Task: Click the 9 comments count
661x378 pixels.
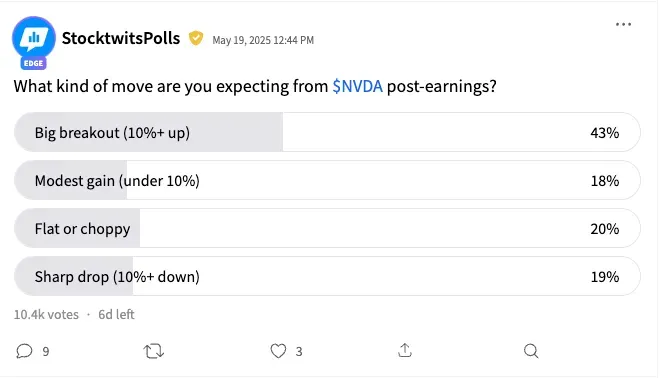Action: point(46,351)
